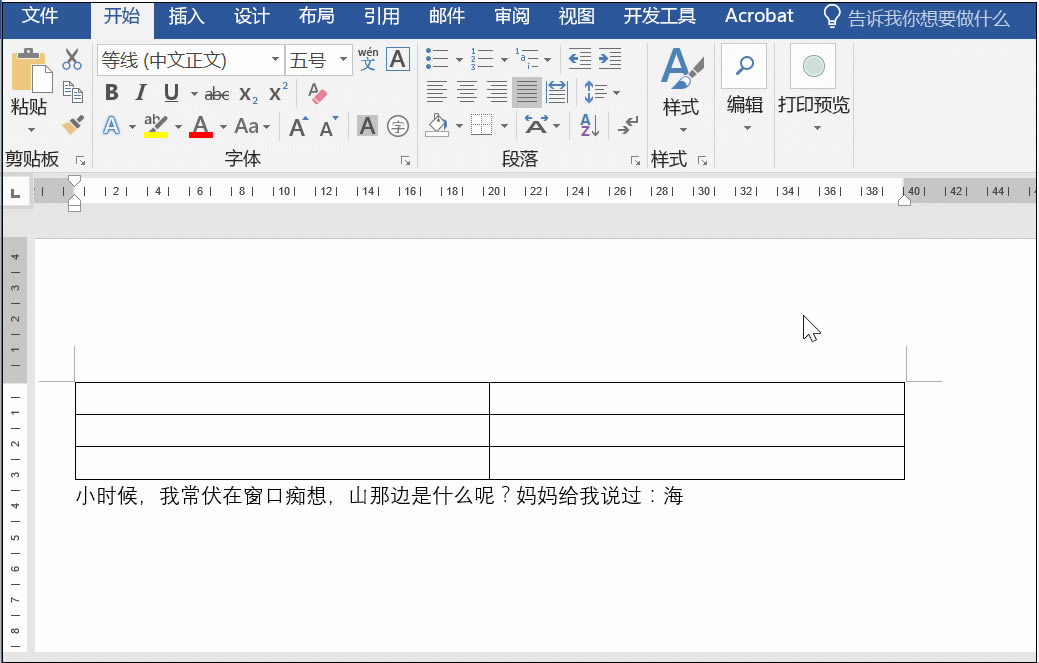This screenshot has height=663, width=1039.
Task: Open the font size dropdown (五号)
Action: point(343,61)
